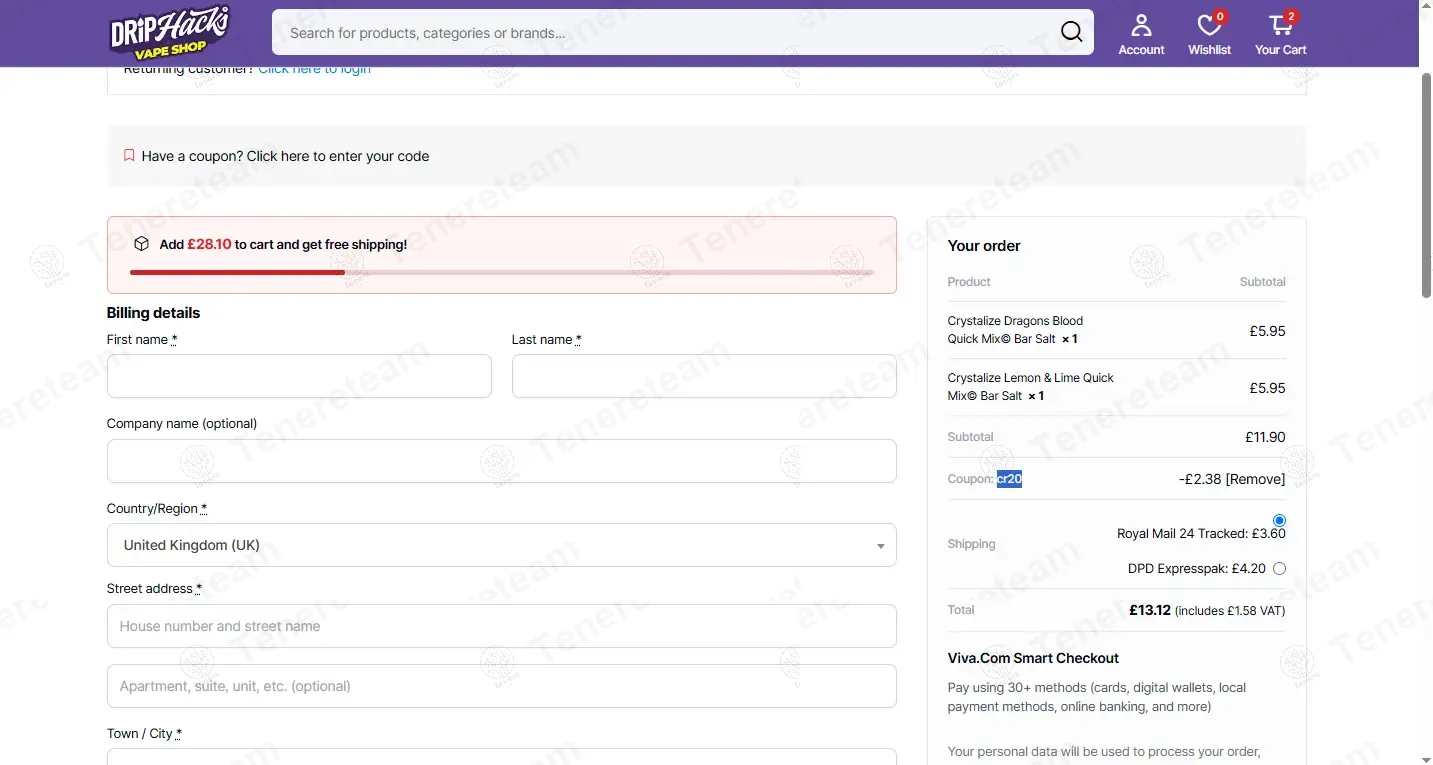Remove the cr20 coupon
Viewport: 1433px width, 765px height.
1255,479
